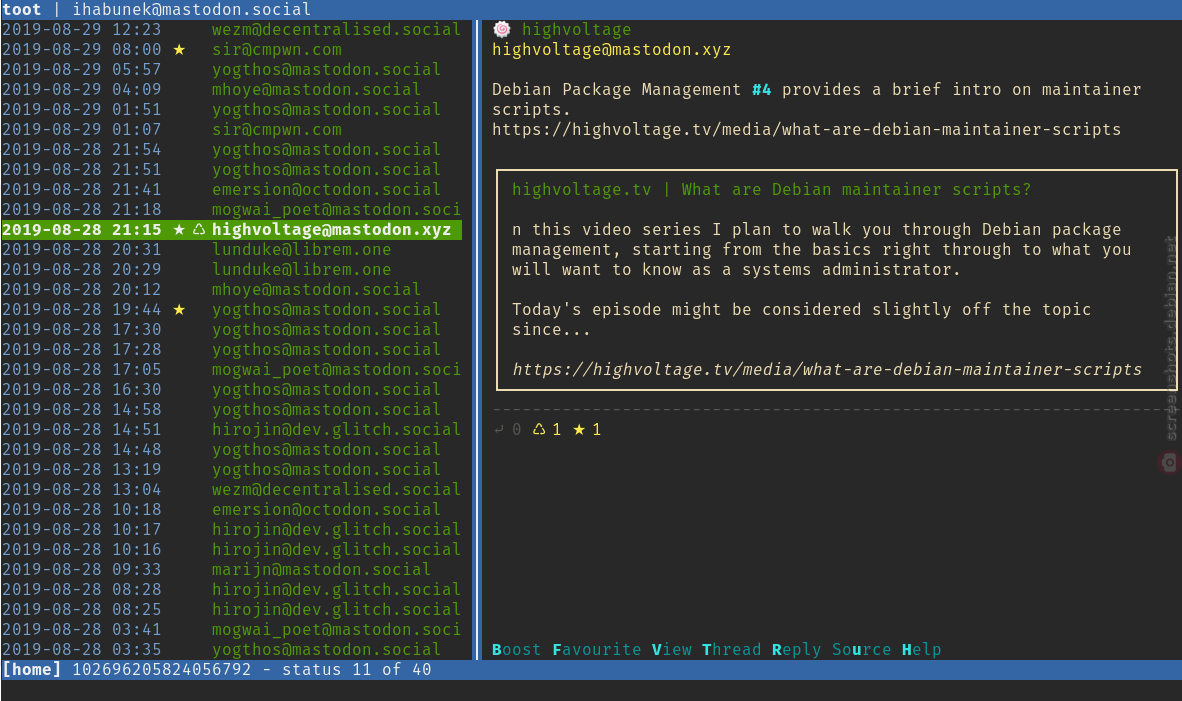Select hirojin row at 10:16
This screenshot has width=1182, height=701.
231,549
